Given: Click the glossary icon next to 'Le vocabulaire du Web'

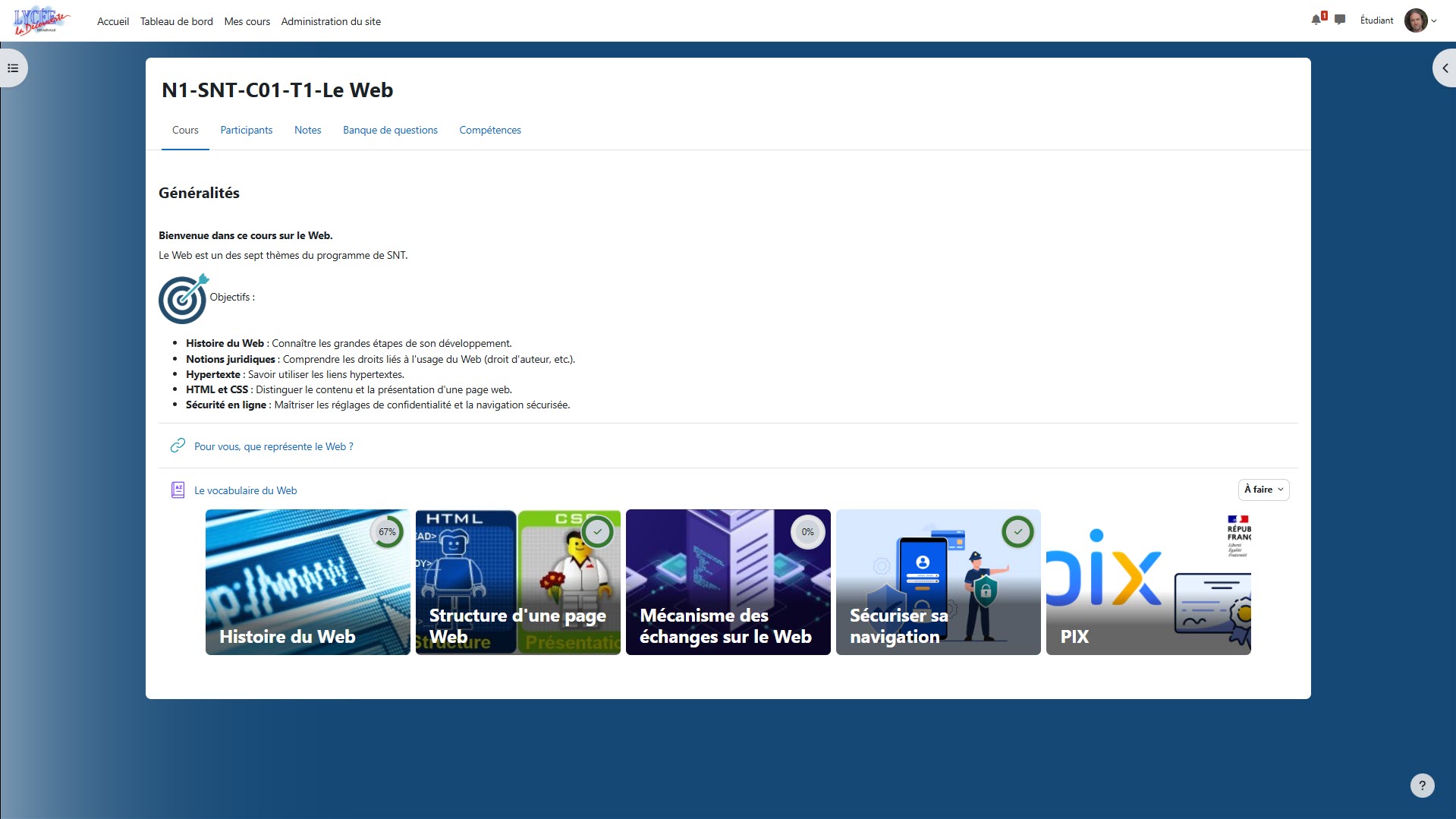Looking at the screenshot, I should point(178,490).
